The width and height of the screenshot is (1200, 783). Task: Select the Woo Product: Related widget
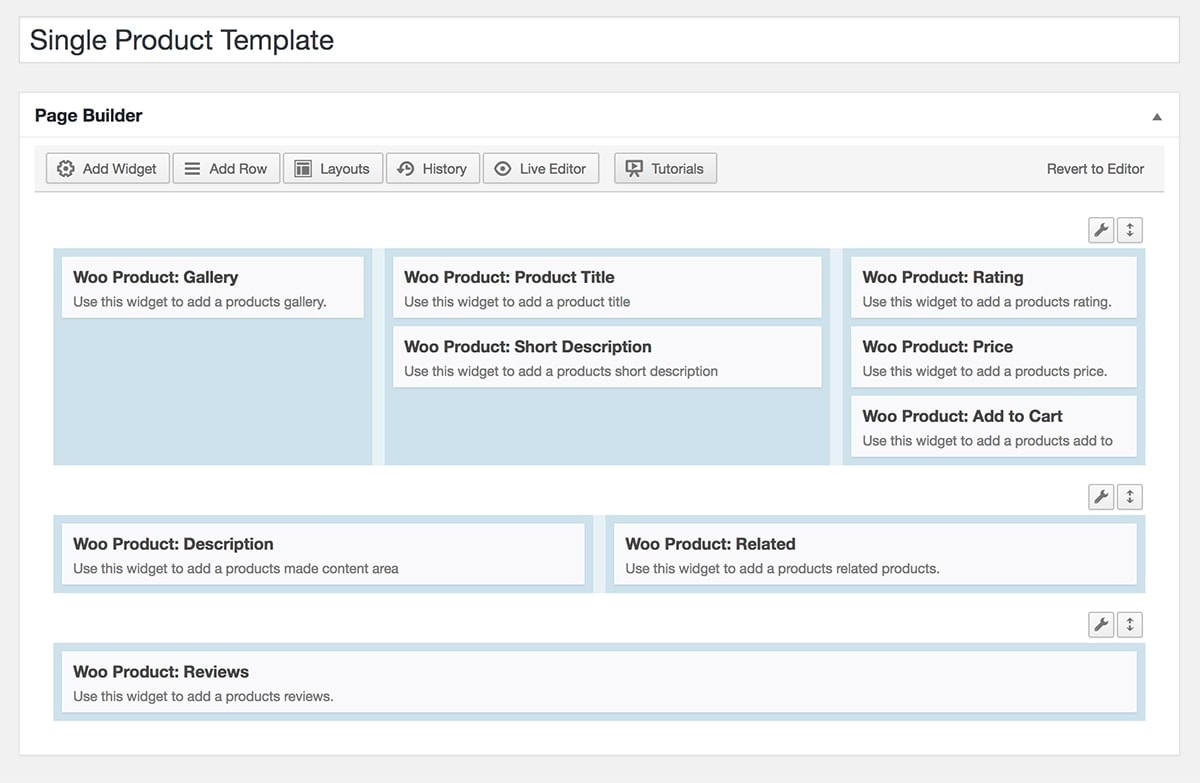(x=875, y=555)
